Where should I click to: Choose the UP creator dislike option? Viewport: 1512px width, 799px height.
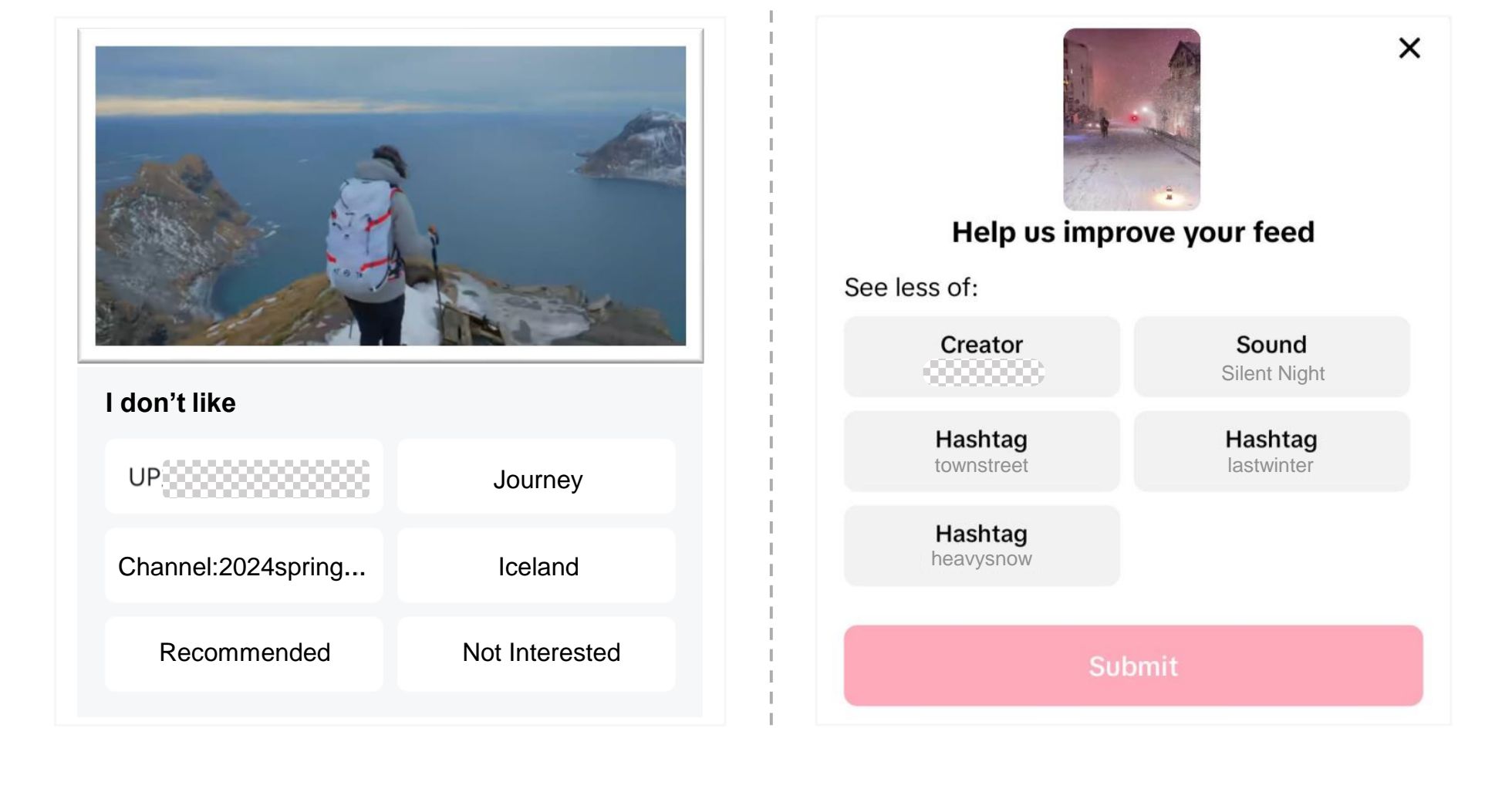(x=244, y=477)
